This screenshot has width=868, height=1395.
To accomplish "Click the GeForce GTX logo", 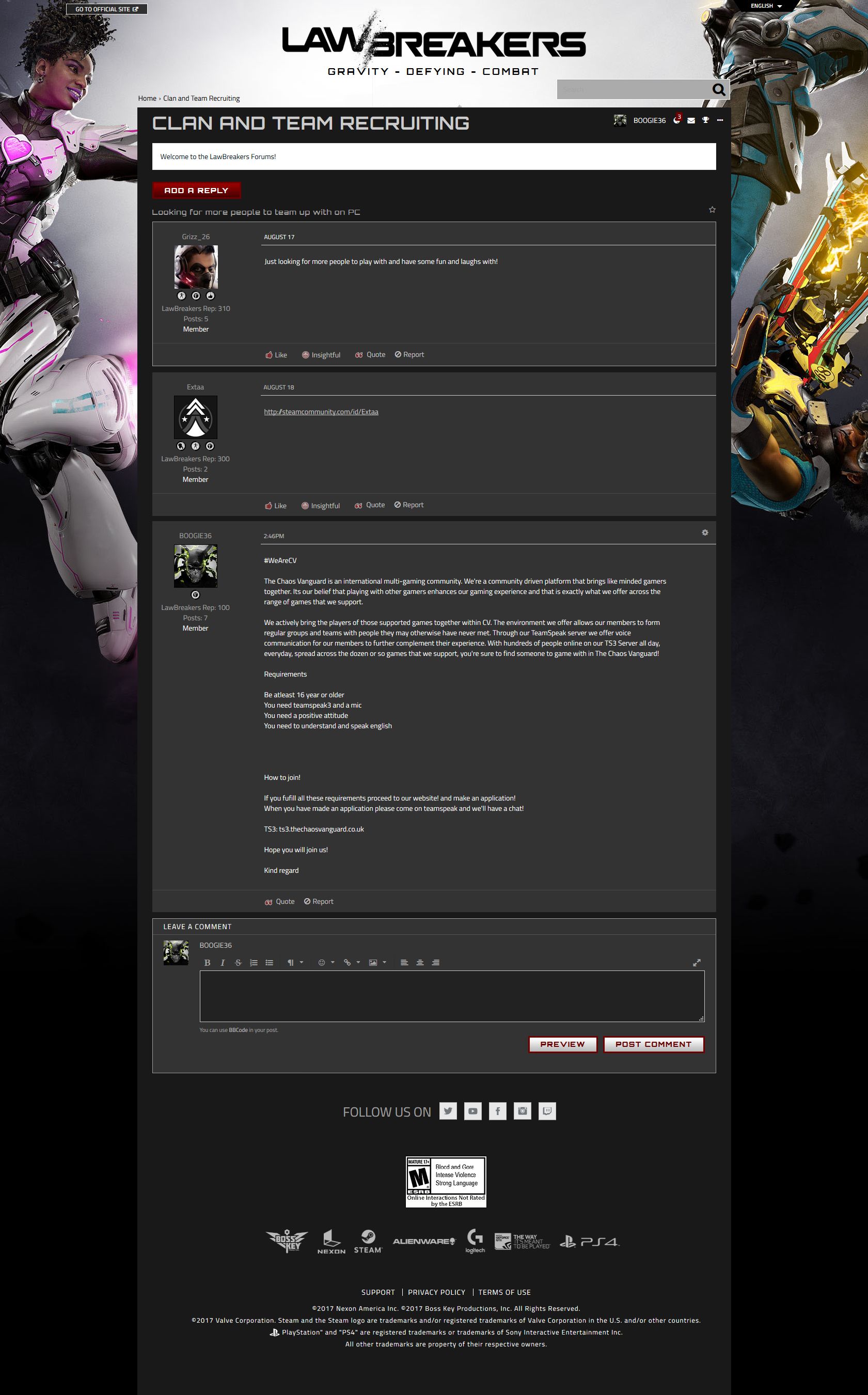I will pyautogui.click(x=523, y=1241).
